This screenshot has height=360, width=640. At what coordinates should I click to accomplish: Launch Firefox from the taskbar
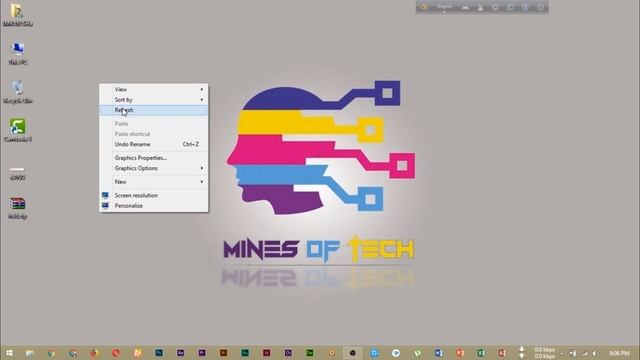(x=94, y=353)
